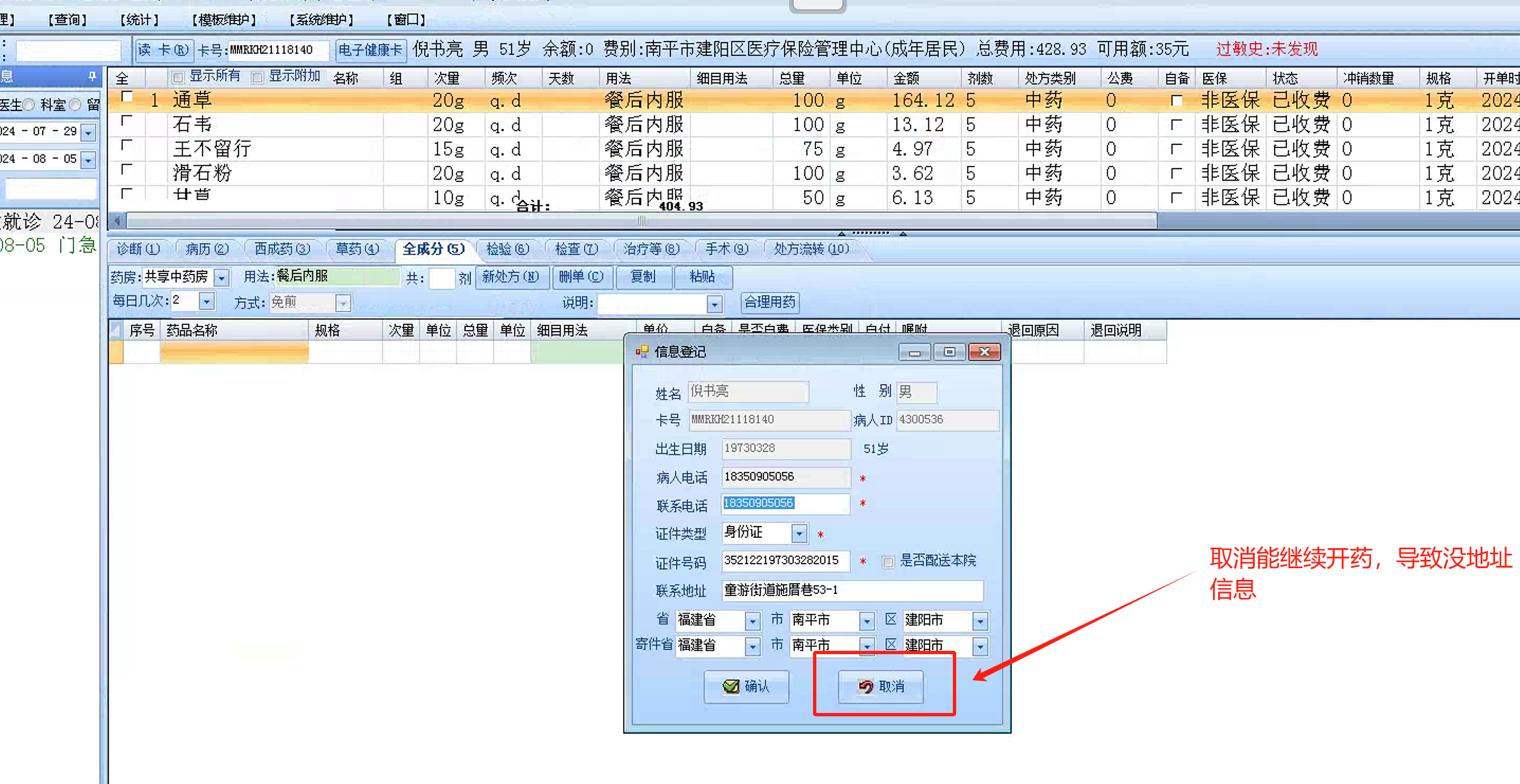1520x784 pixels.
Task: Click the left scroll arrow of horizontal scrollbar
Action: pos(118,221)
